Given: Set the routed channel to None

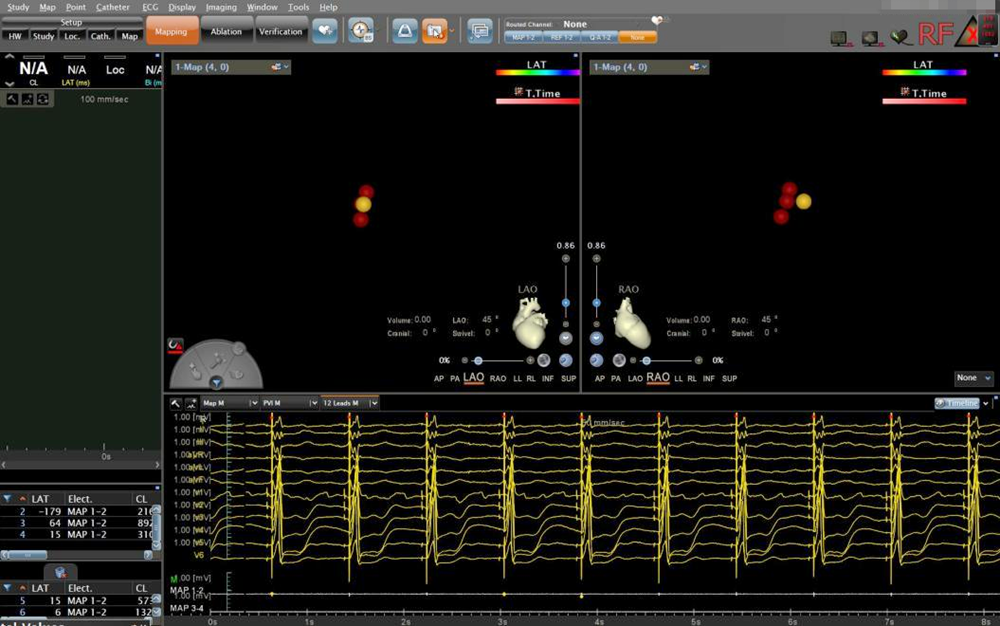Looking at the screenshot, I should pos(637,37).
